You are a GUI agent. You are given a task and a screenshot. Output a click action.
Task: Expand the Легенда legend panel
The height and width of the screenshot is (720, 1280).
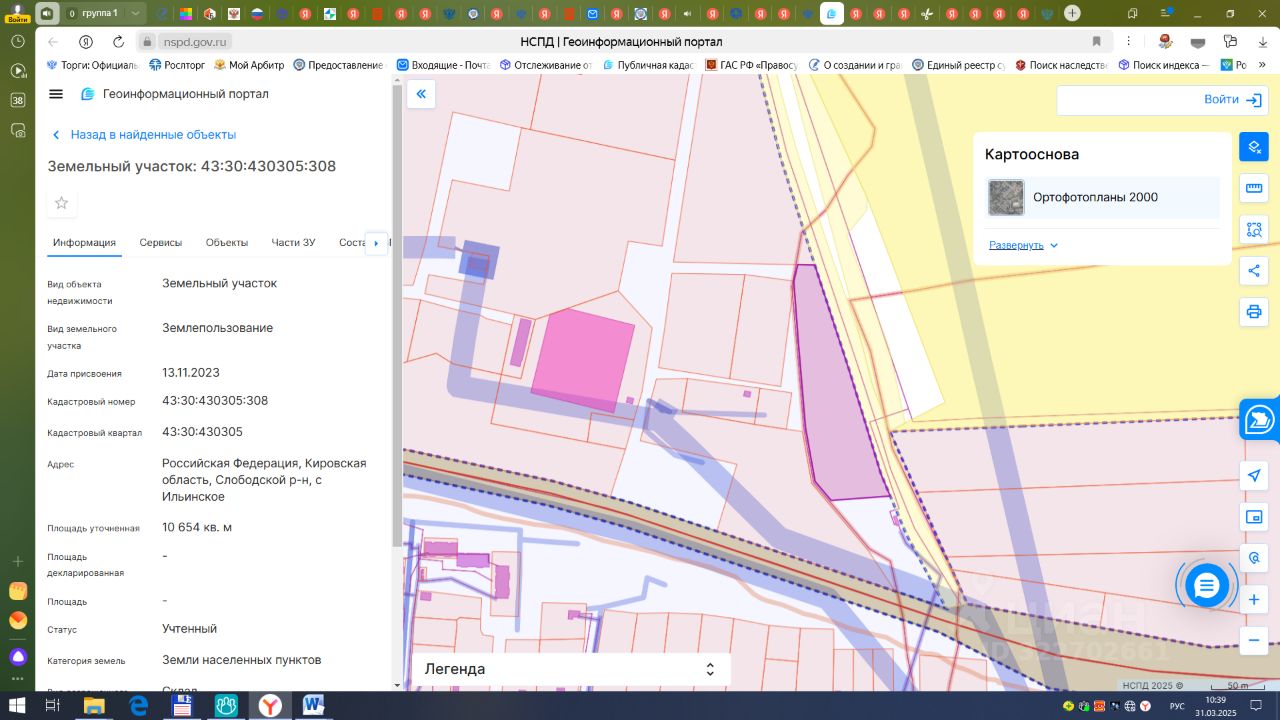(570, 669)
